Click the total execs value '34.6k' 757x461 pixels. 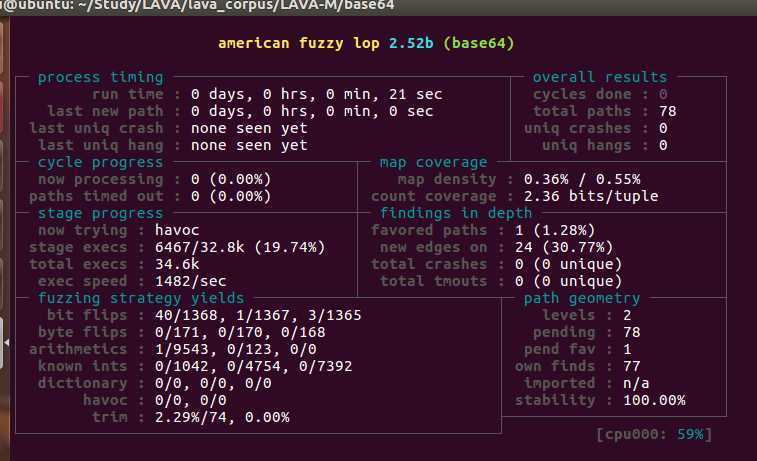pyautogui.click(x=177, y=264)
